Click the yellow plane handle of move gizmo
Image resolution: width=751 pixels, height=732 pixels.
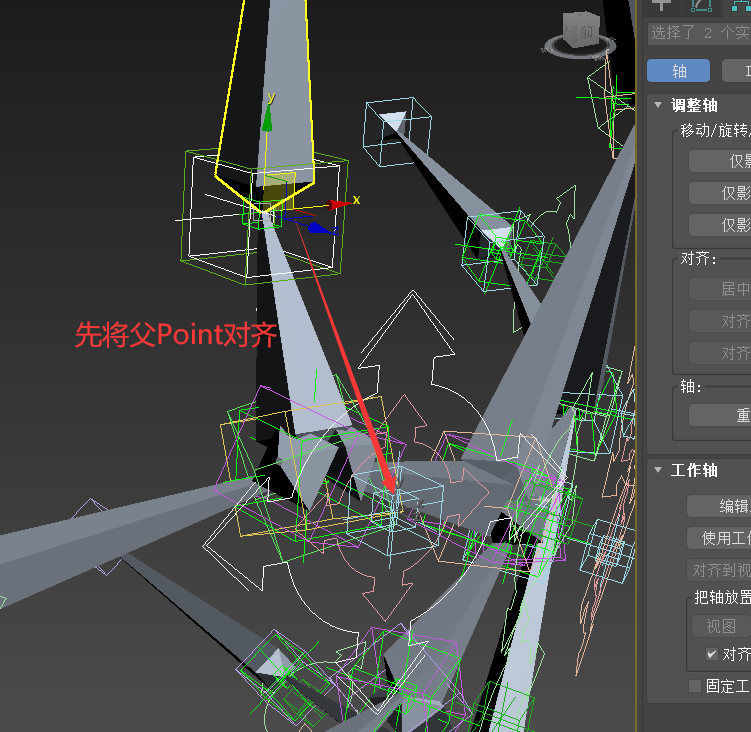click(278, 193)
